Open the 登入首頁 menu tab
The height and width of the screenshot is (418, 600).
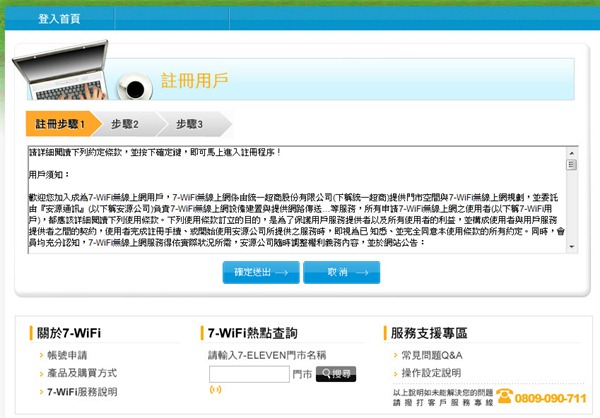pyautogui.click(x=59, y=18)
